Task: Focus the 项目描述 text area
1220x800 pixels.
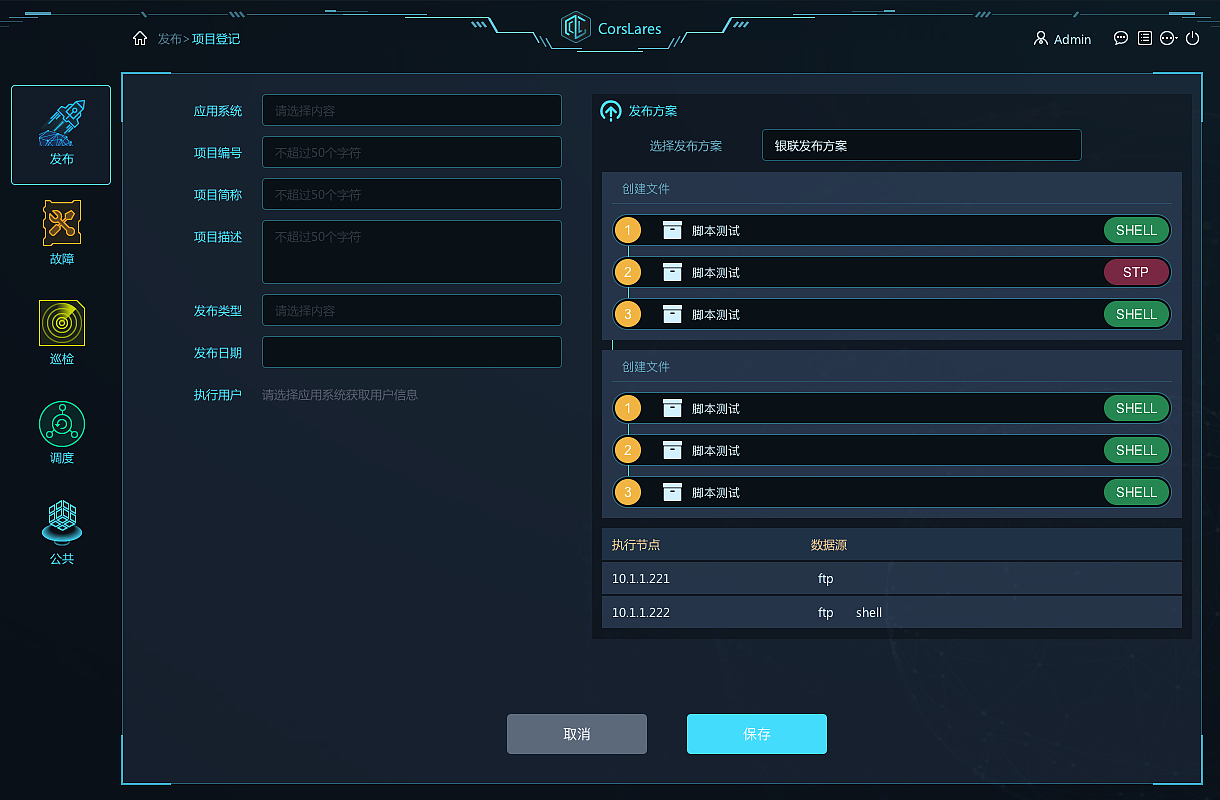Action: [x=412, y=252]
